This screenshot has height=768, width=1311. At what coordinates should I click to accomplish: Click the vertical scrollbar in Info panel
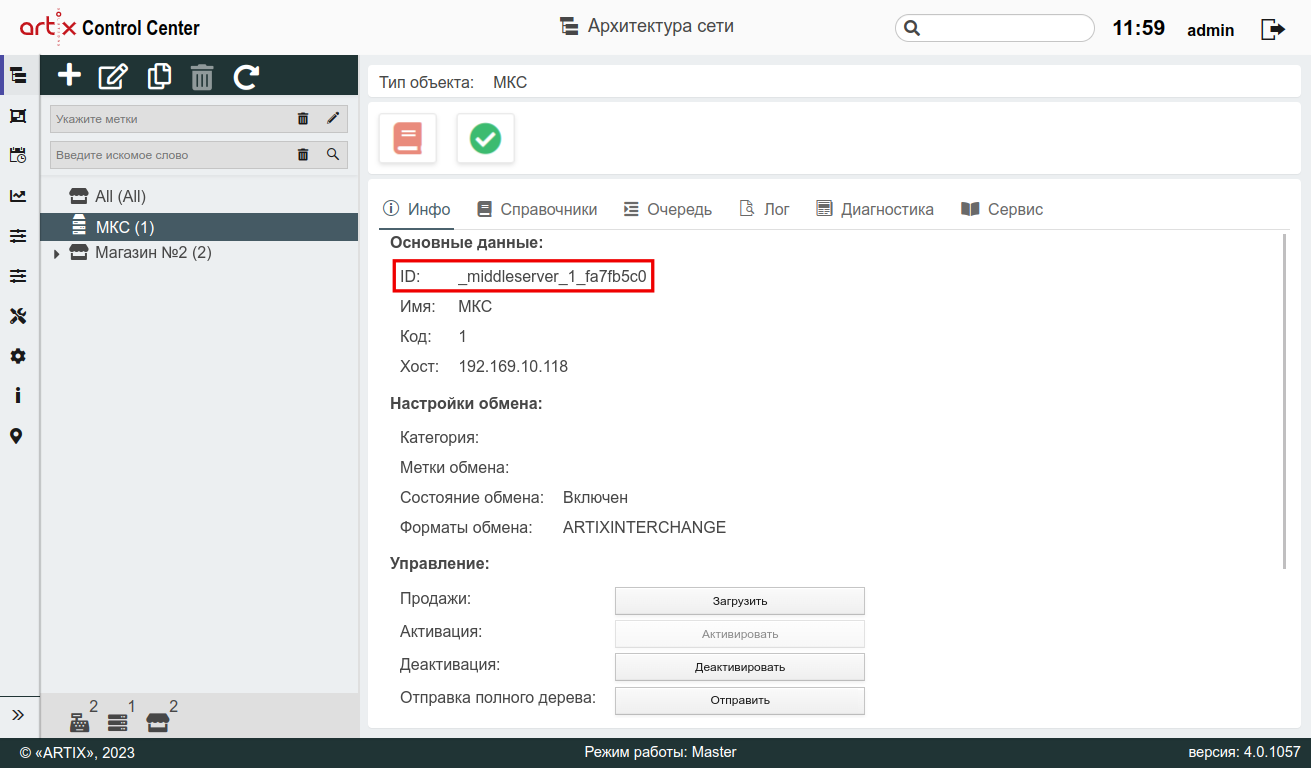click(1286, 400)
